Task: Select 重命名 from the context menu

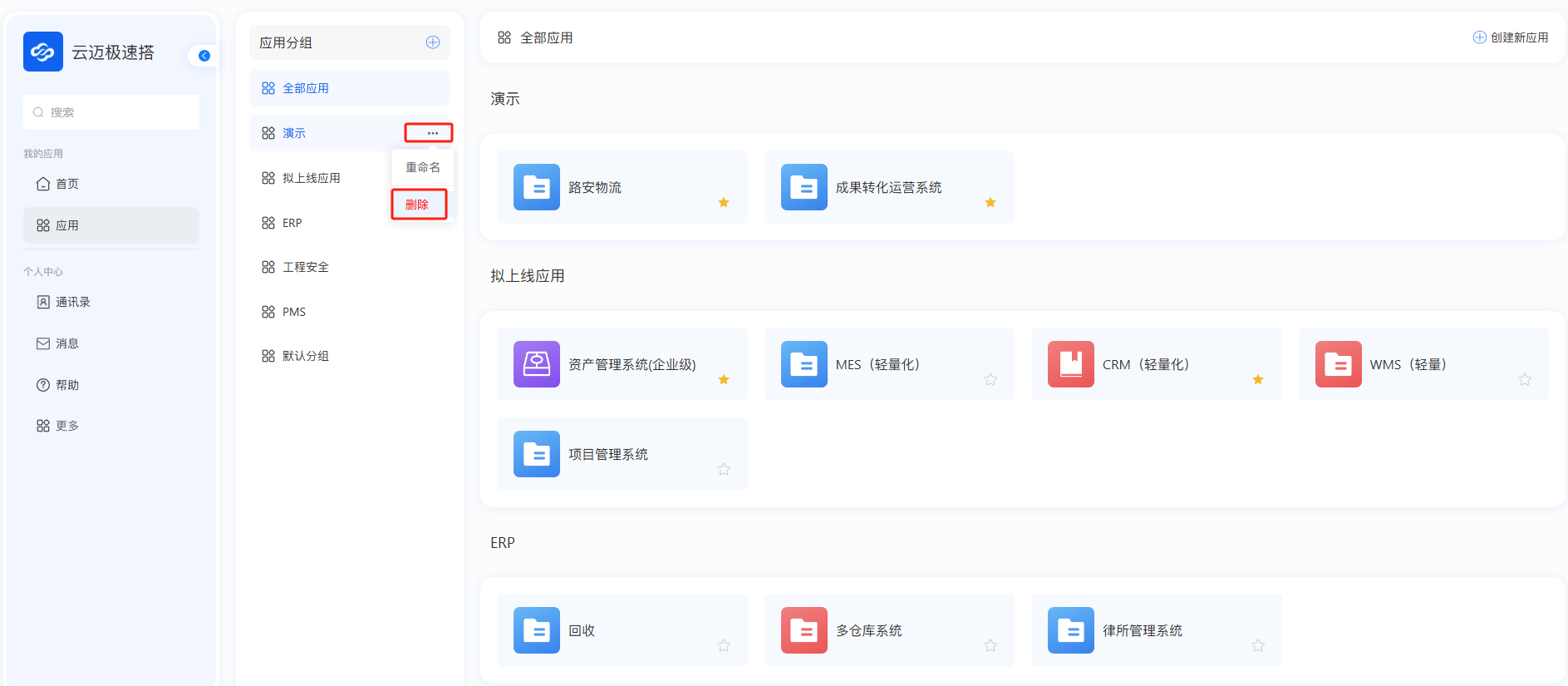Action: click(423, 167)
